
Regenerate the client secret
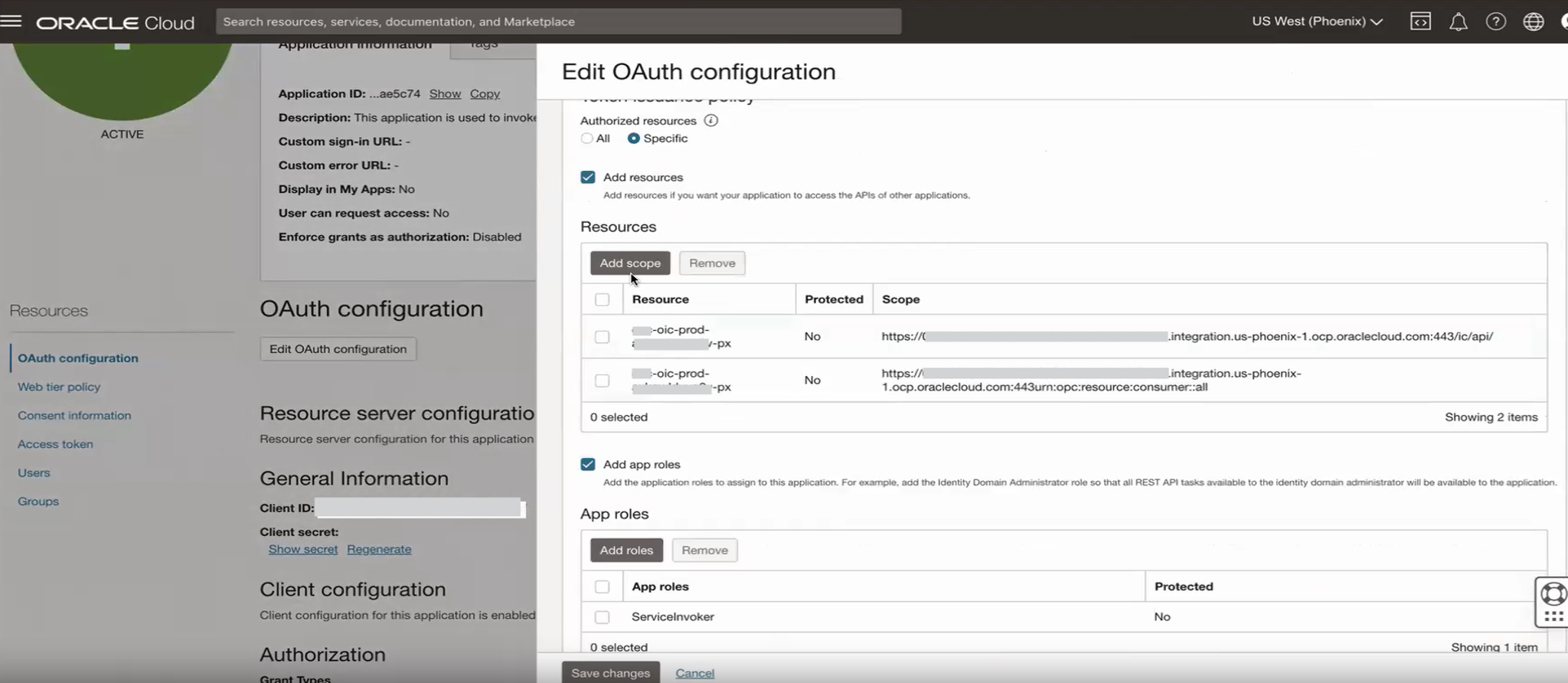379,549
